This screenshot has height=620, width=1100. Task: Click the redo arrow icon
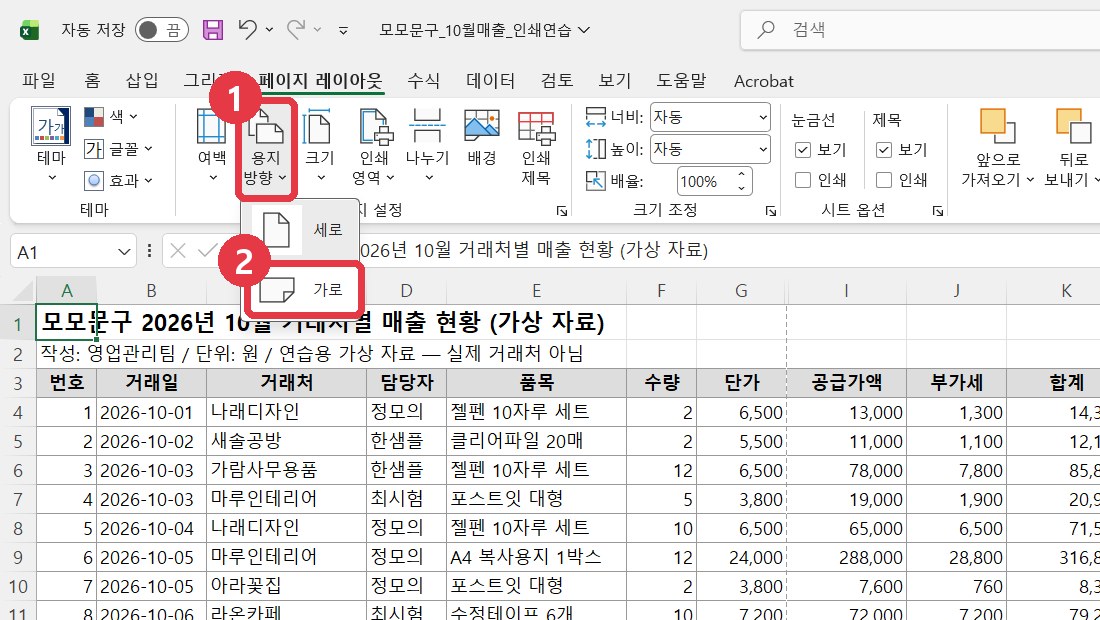[296, 29]
